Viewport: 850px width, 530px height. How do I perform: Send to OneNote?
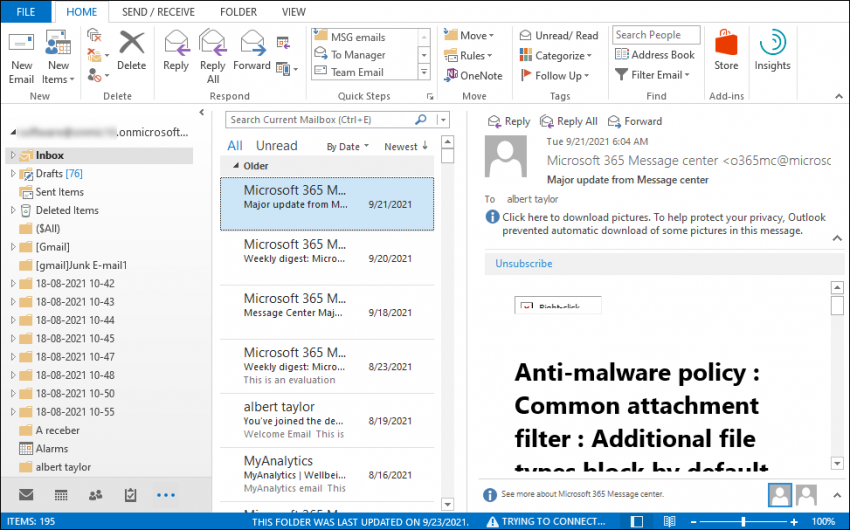[473, 76]
